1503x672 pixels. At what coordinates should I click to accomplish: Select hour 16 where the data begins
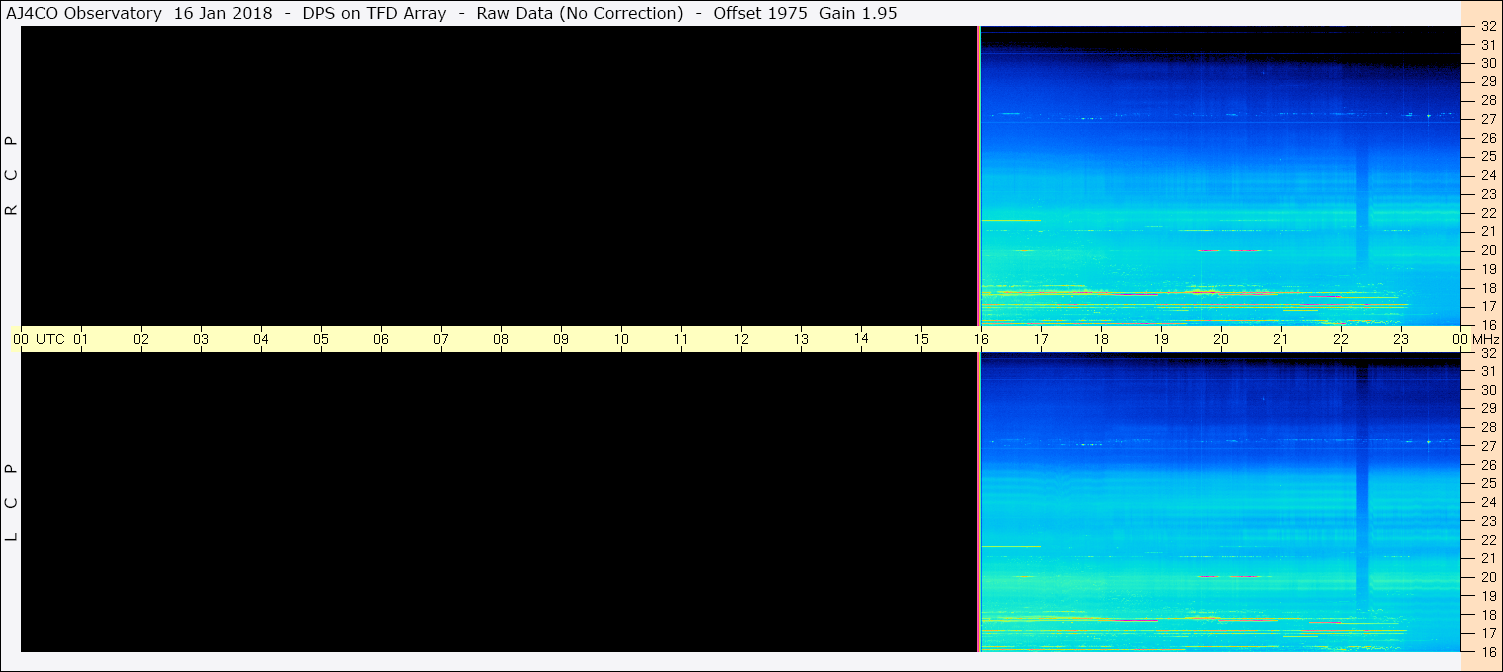pos(981,339)
